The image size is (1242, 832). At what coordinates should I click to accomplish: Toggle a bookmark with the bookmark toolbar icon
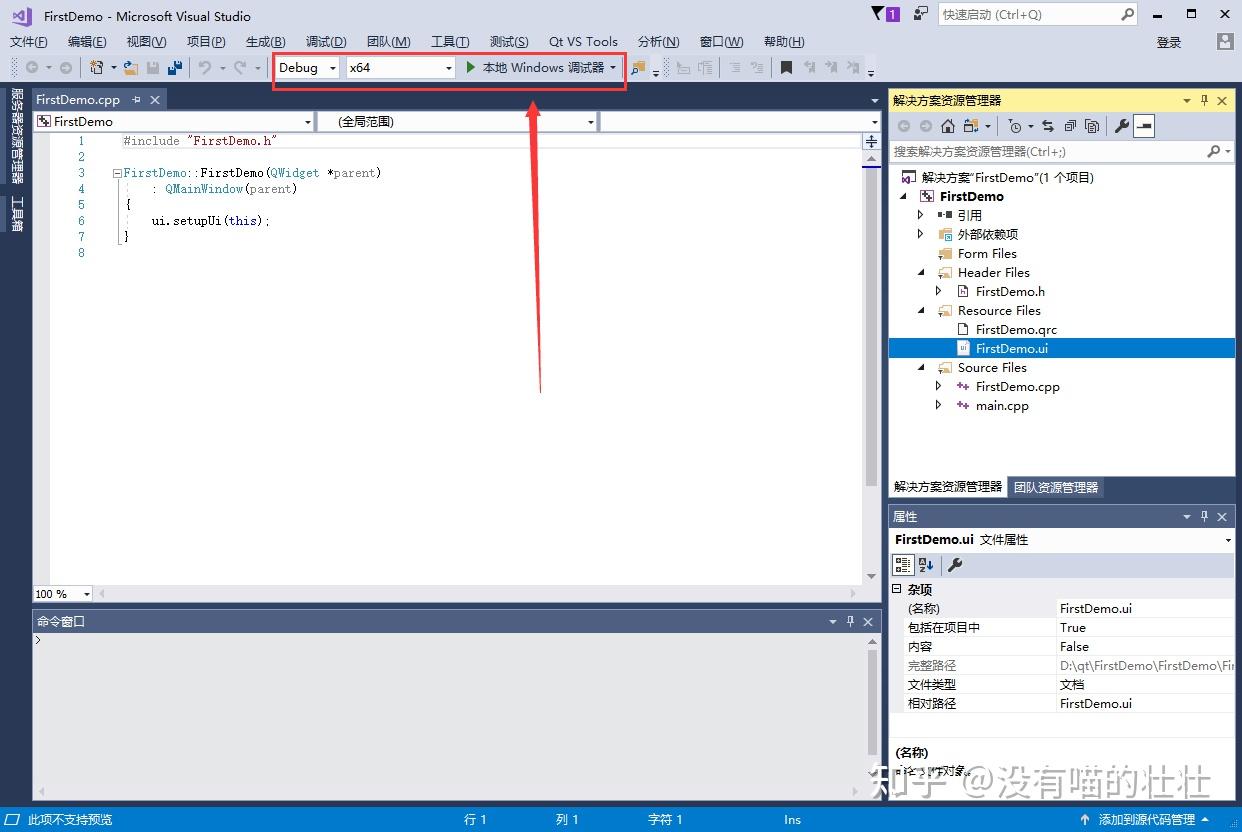[787, 68]
